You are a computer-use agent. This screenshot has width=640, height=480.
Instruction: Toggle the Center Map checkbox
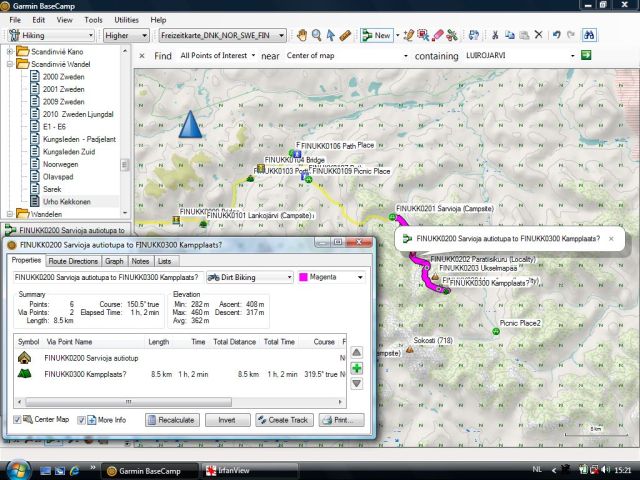coord(16,420)
